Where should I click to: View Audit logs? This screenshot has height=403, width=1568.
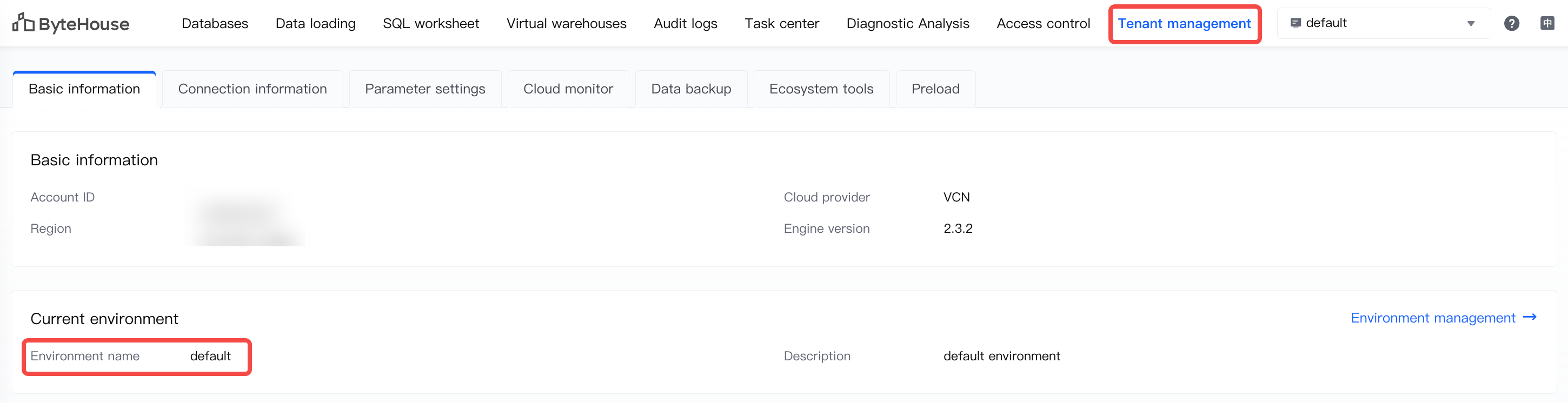(x=686, y=23)
